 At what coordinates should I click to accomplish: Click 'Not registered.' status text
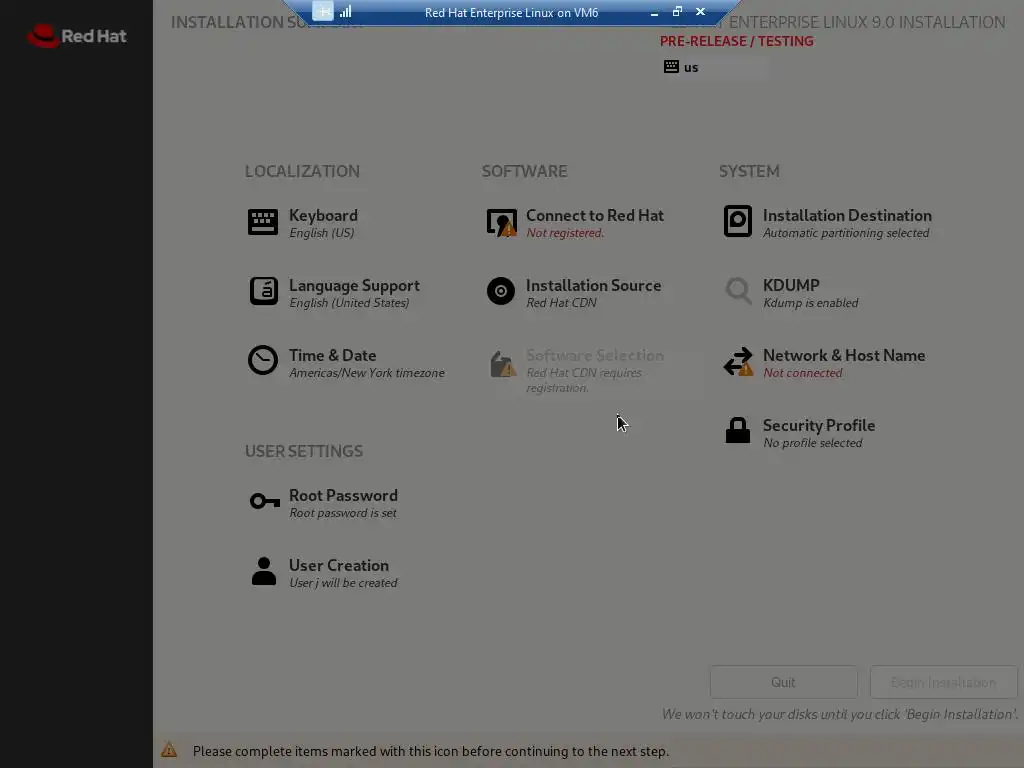tap(565, 233)
